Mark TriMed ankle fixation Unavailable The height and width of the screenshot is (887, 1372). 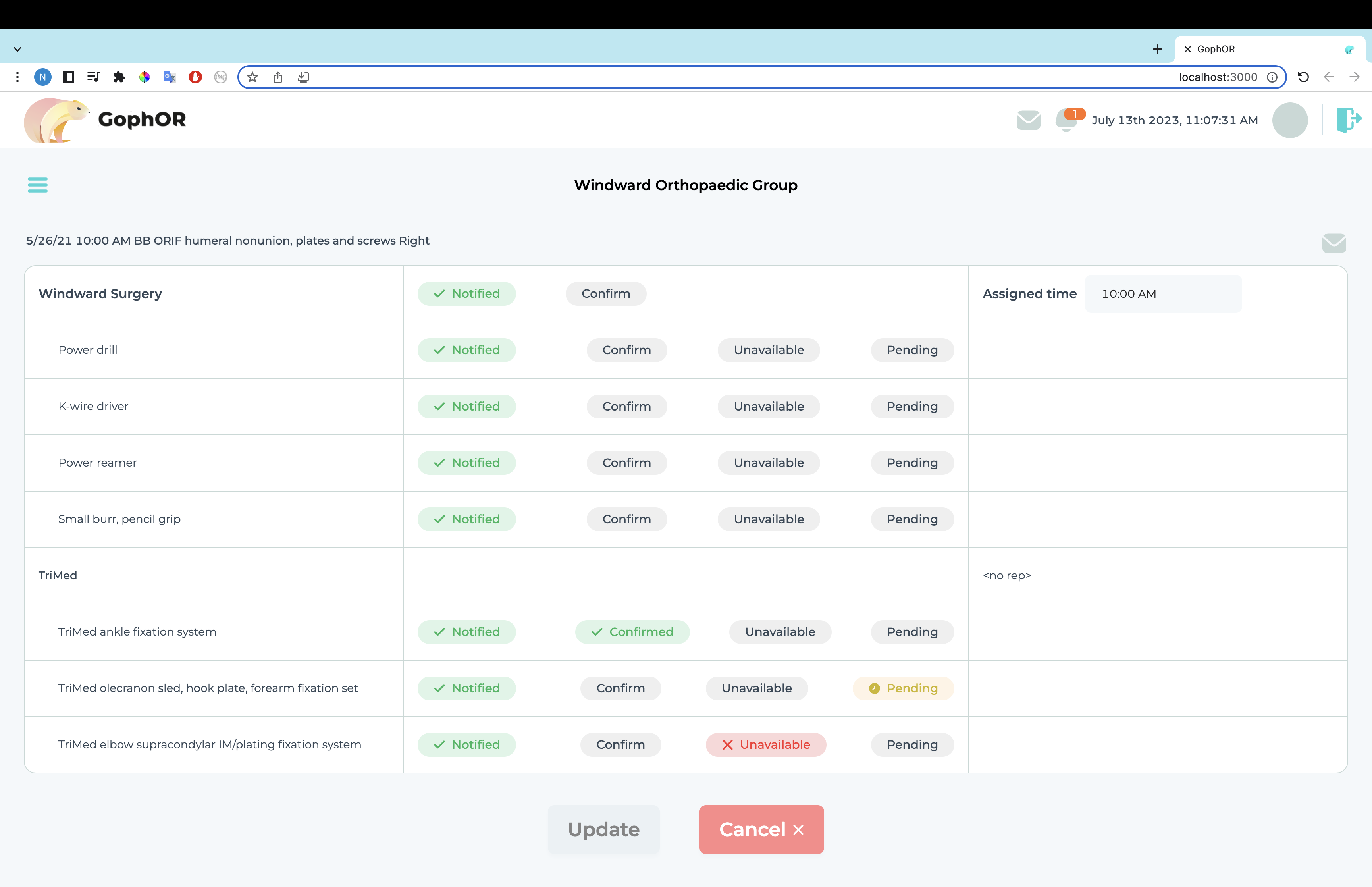pos(780,632)
